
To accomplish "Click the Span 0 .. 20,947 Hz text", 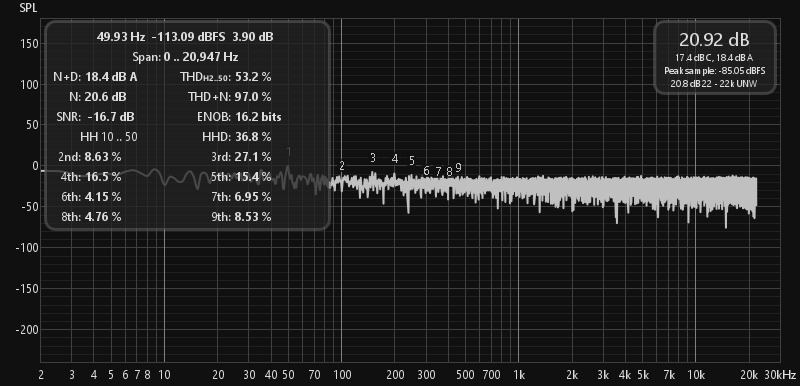I will (x=185, y=57).
